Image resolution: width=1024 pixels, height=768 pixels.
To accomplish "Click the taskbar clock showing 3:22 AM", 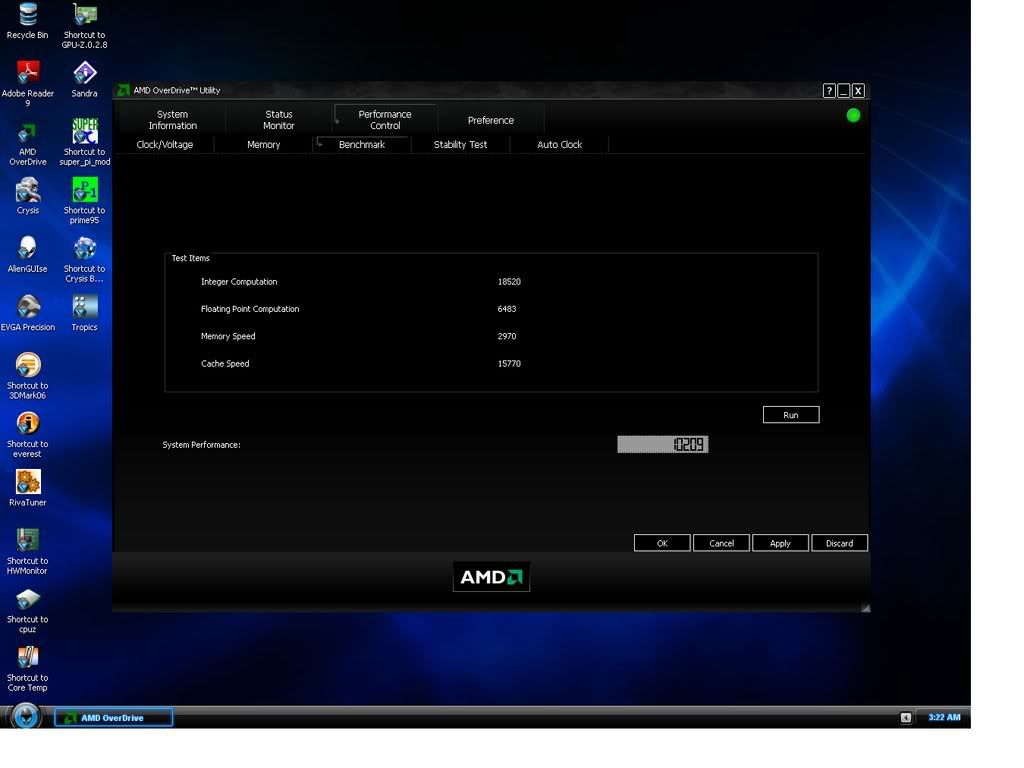I will 944,717.
